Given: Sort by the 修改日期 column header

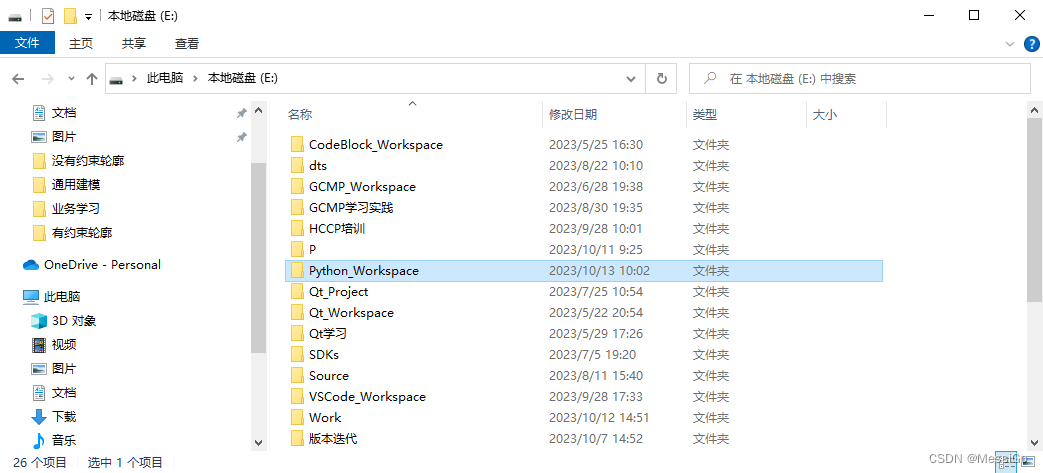Looking at the screenshot, I should tap(573, 114).
